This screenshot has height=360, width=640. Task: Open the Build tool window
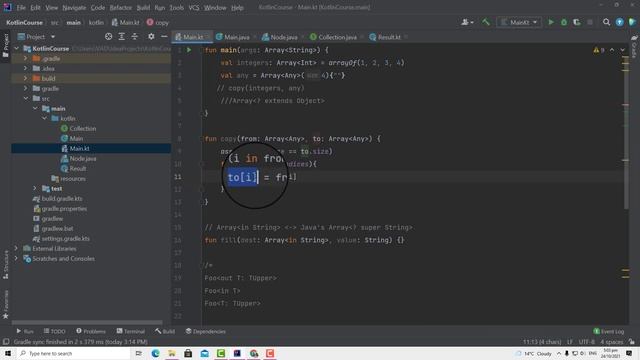(165, 331)
